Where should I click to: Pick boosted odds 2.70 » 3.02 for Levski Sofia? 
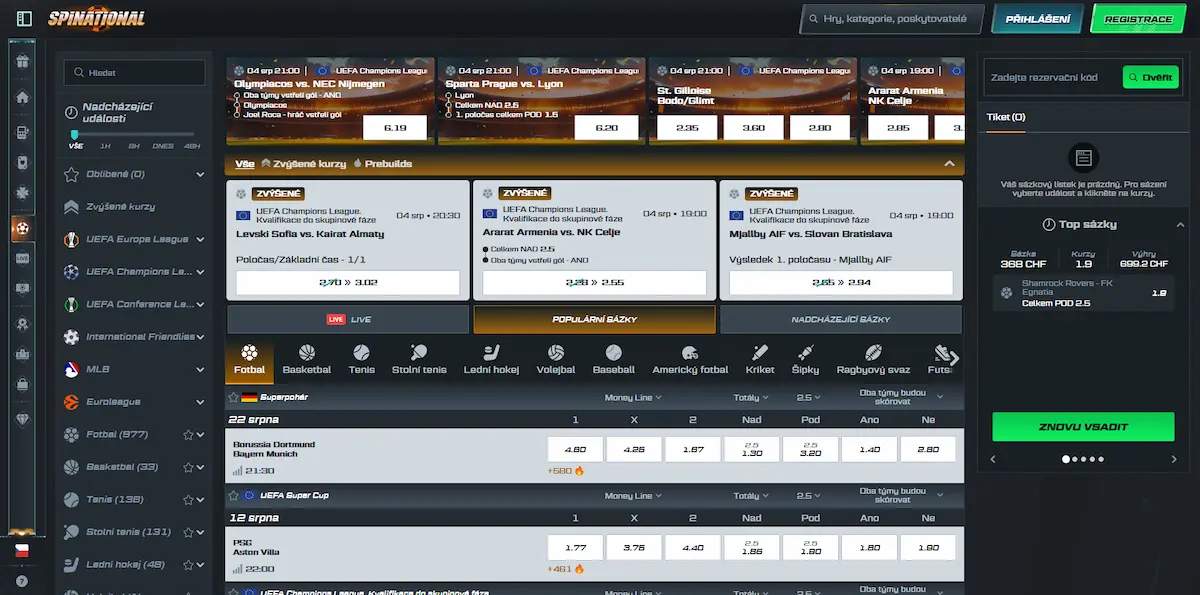tap(348, 283)
